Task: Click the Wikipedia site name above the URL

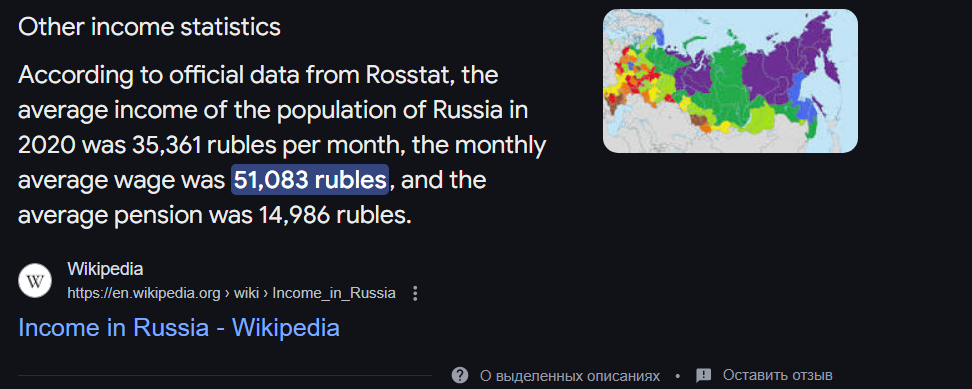Action: coord(105,269)
